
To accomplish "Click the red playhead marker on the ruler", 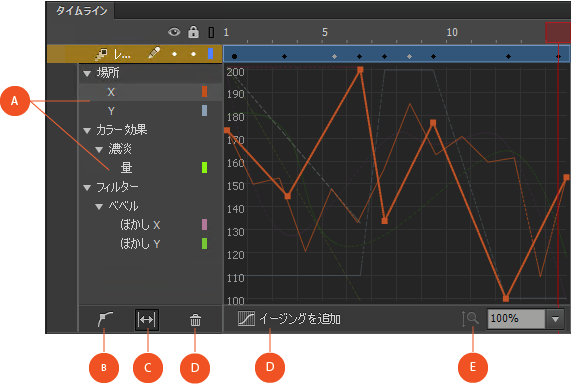I will tap(558, 32).
